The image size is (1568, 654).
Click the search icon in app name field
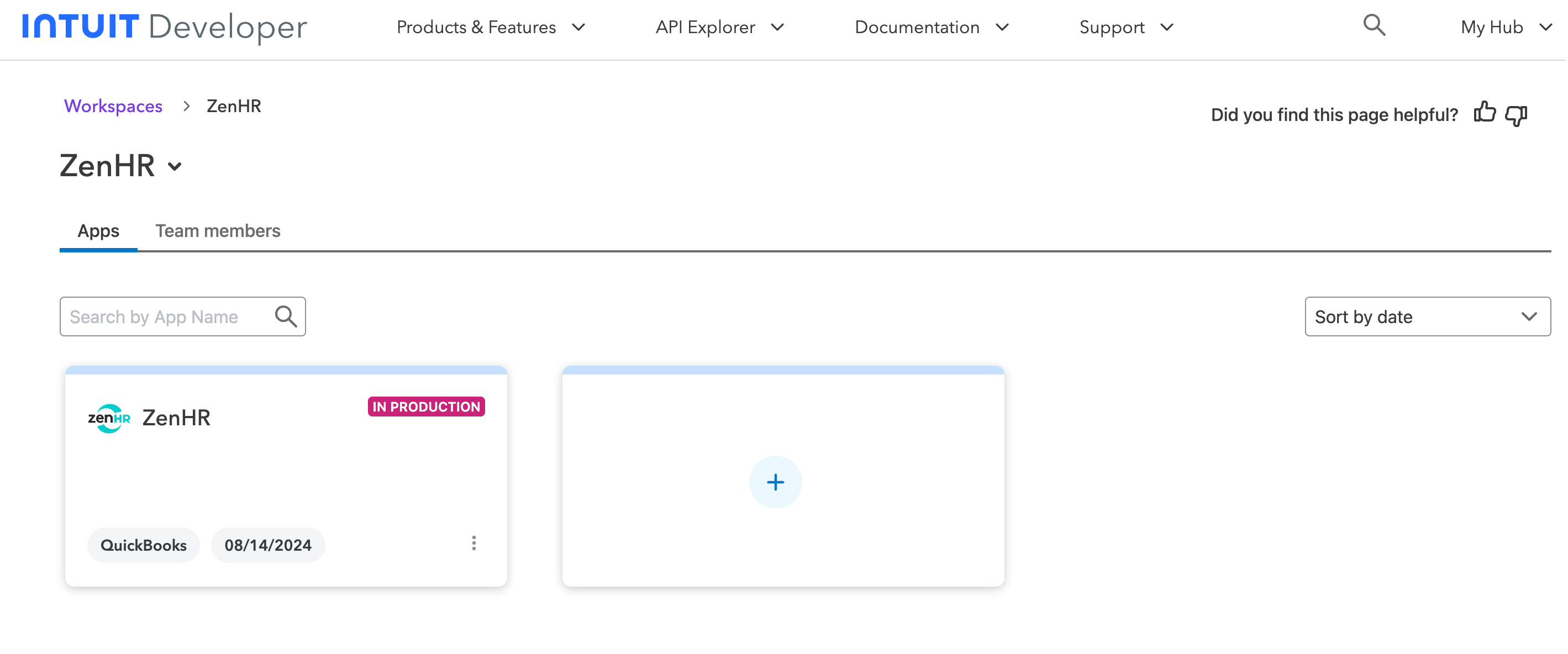286,317
